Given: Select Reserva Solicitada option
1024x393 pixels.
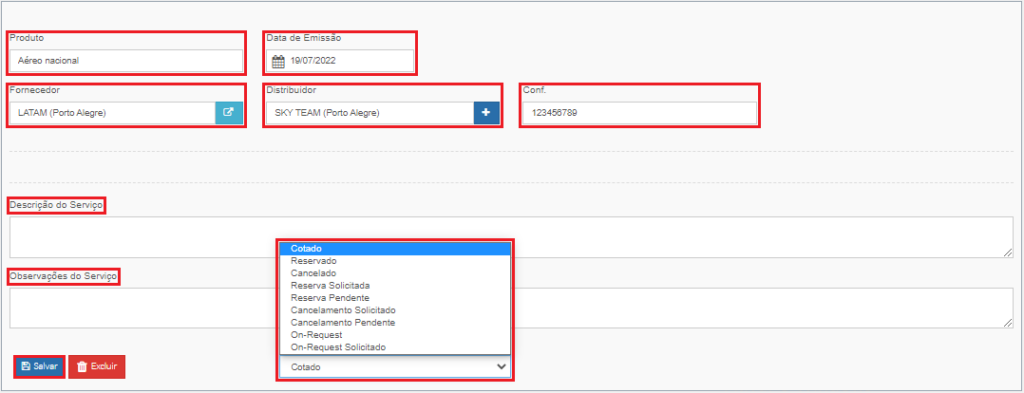Looking at the screenshot, I should 395,285.
